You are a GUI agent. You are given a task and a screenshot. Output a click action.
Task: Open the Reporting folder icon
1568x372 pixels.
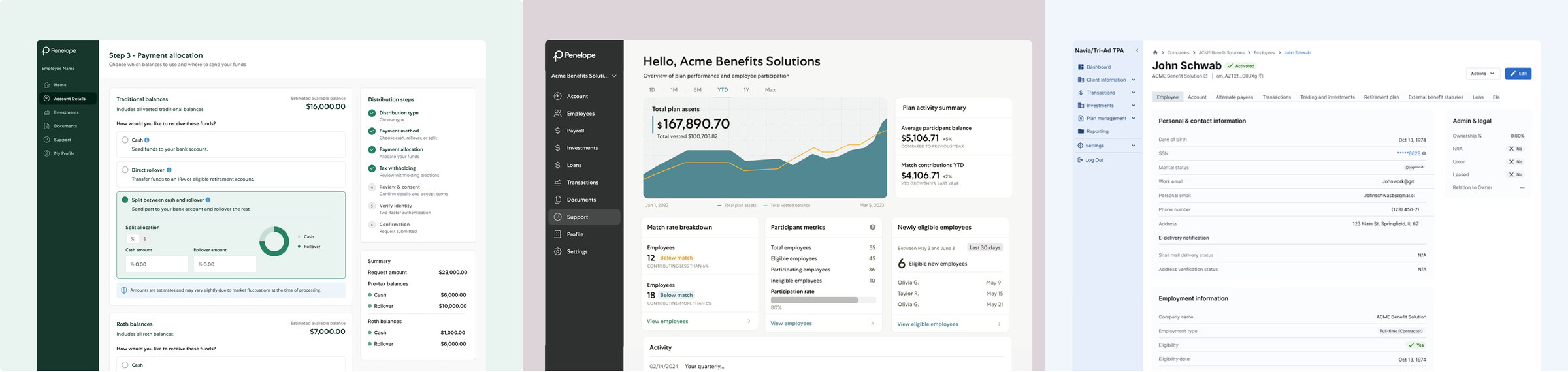1081,131
